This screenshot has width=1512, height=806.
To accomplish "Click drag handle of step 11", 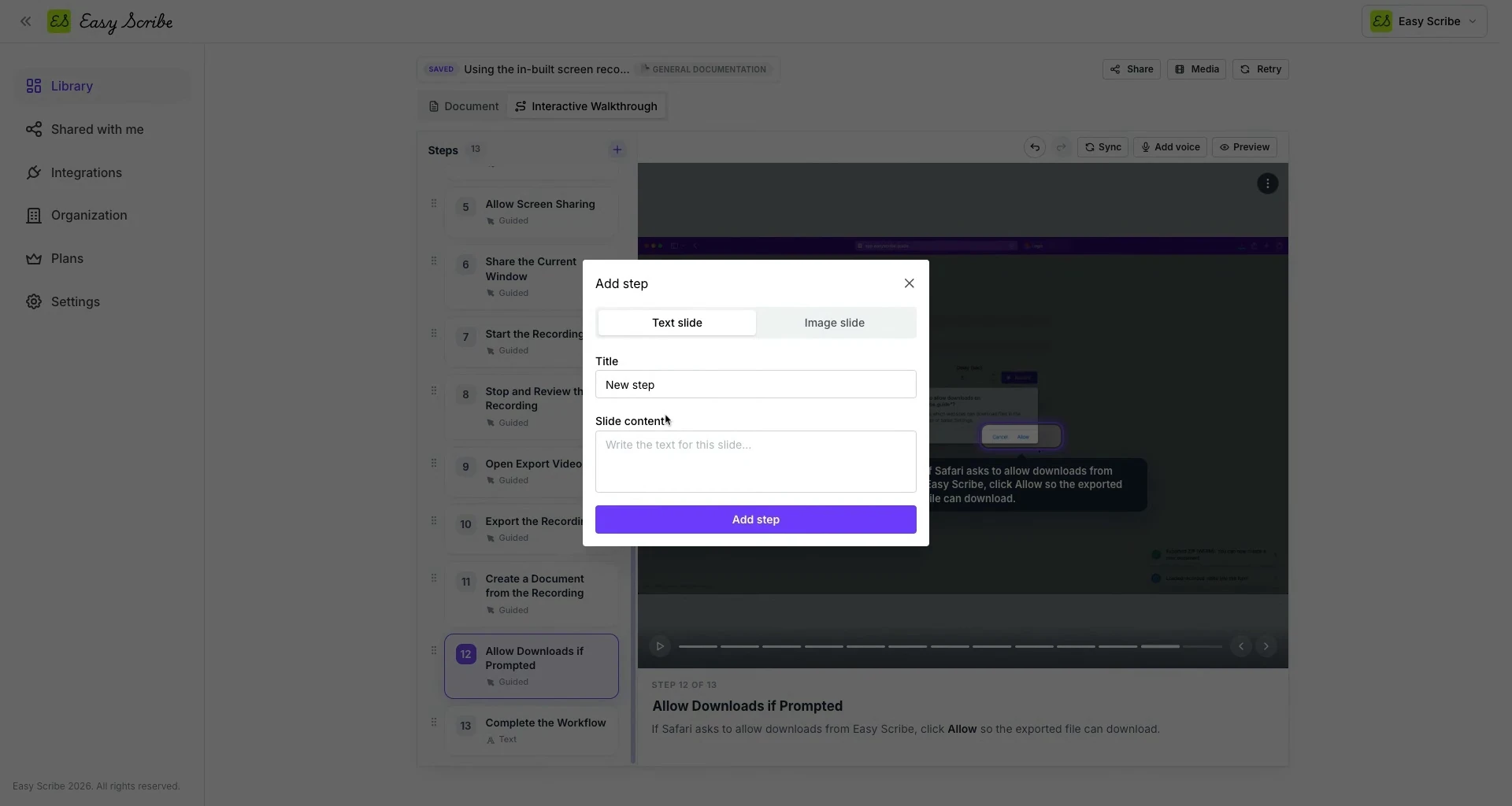I will (434, 578).
